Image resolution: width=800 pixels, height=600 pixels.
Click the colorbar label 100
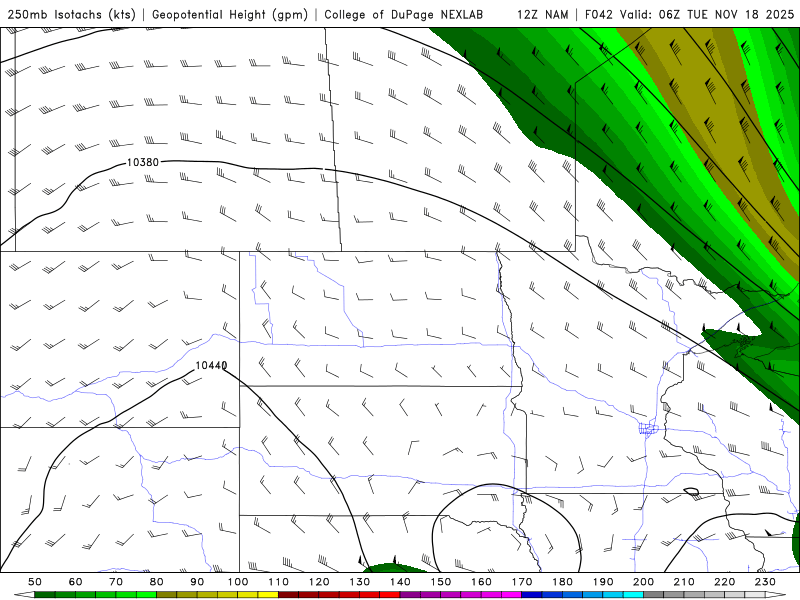(238, 582)
